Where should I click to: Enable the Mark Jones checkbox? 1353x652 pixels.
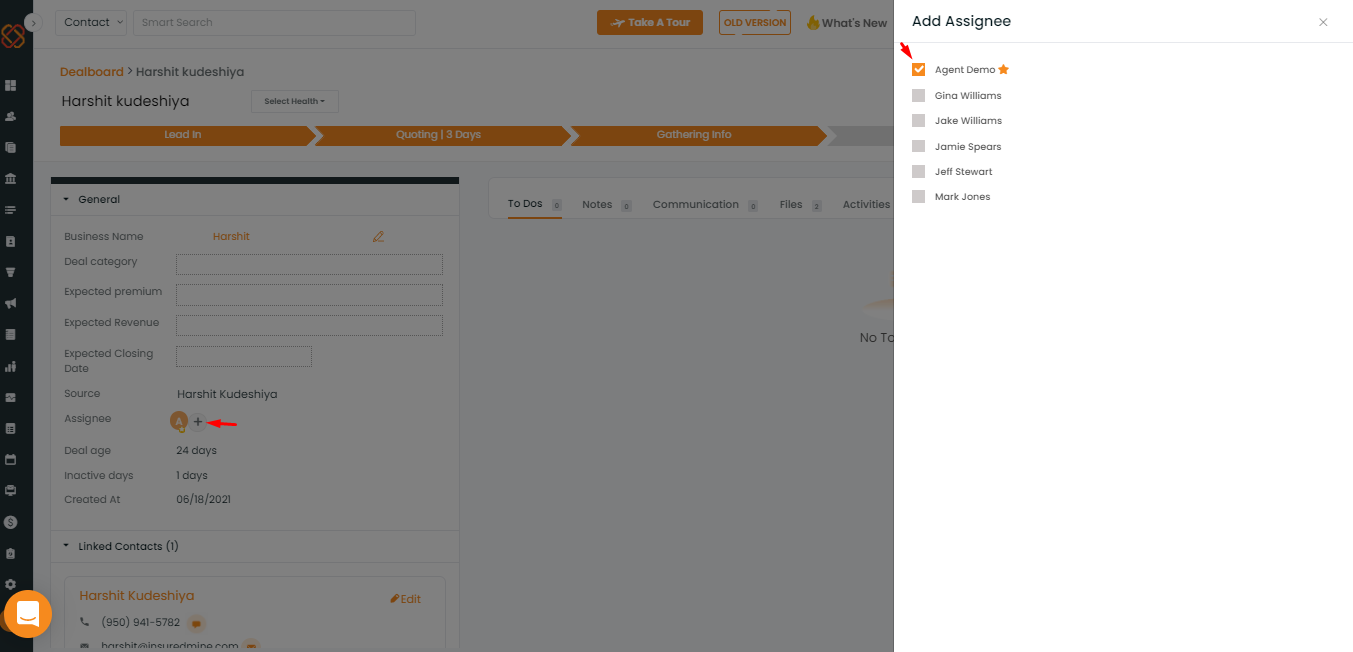[918, 197]
